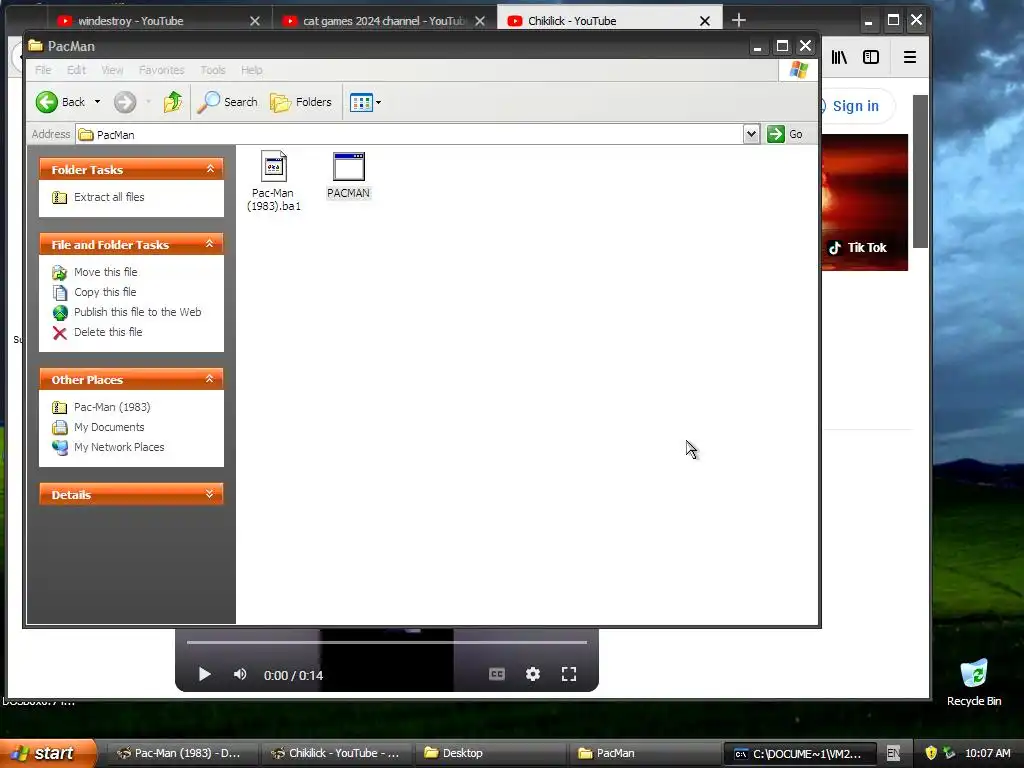Expand the Address bar dropdown
This screenshot has width=1024, height=768.
751,134
